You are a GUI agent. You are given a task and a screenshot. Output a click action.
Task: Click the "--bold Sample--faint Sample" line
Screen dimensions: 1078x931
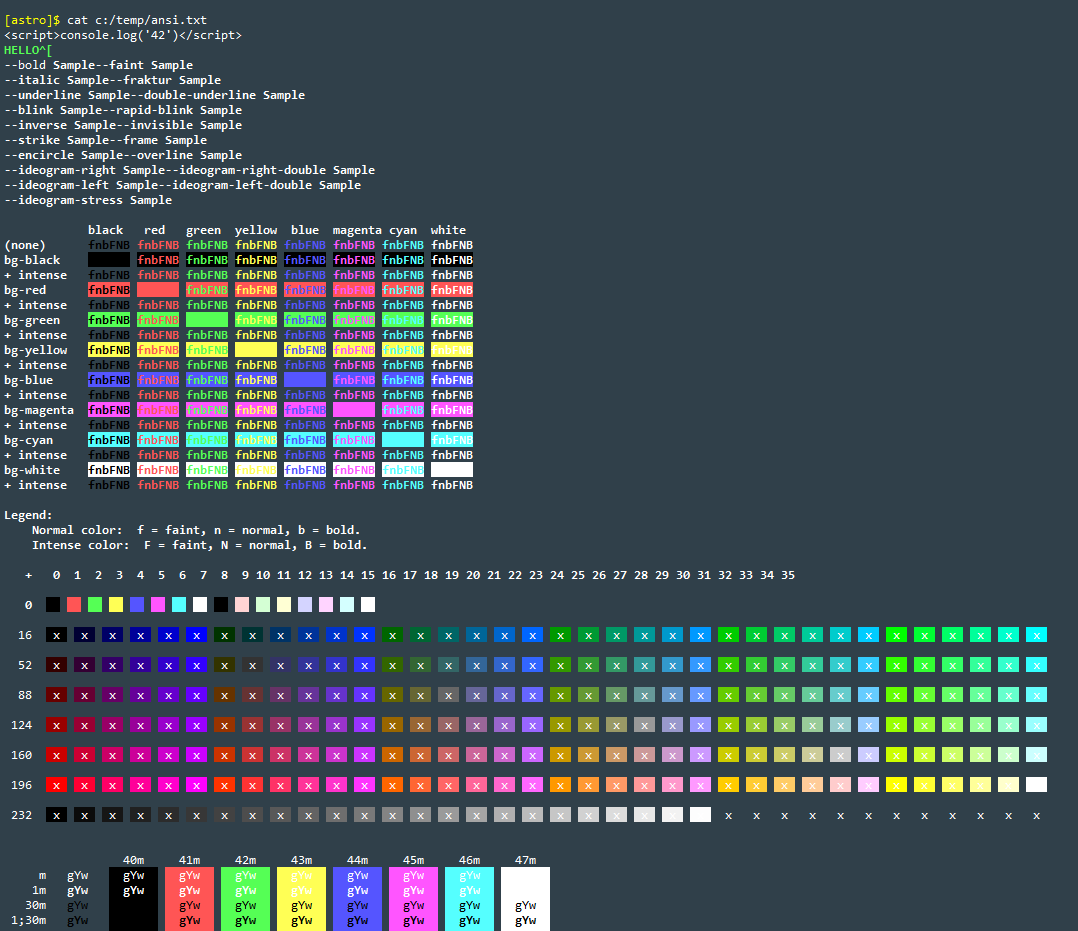[98, 65]
